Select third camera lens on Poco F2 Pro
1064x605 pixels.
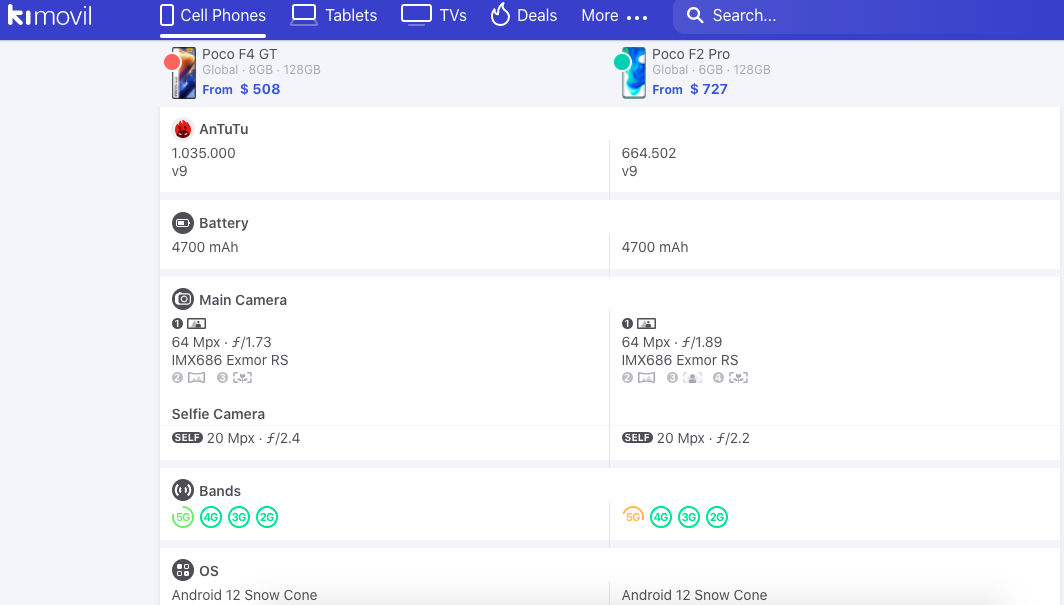685,378
